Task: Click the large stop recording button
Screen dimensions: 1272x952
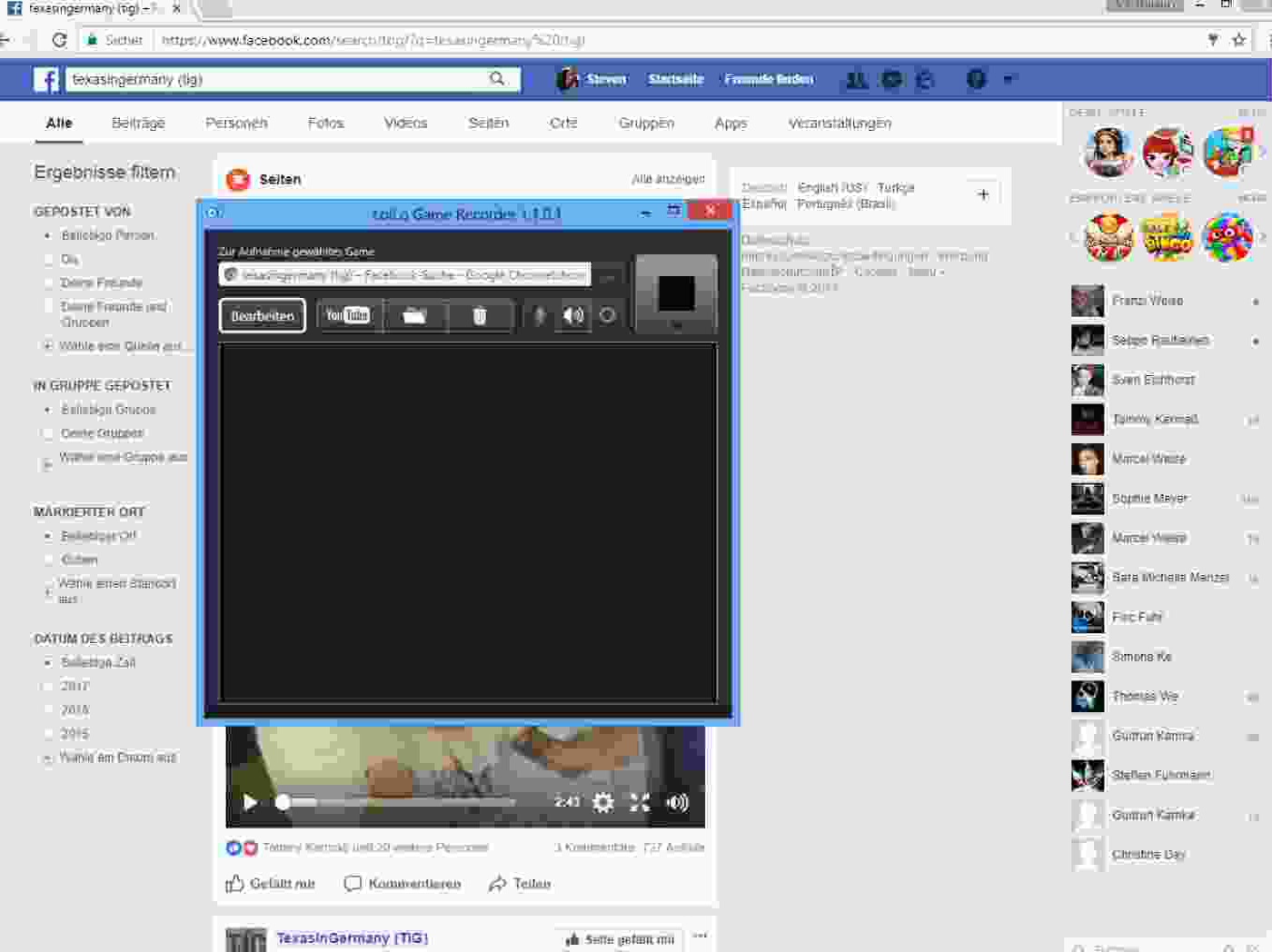Action: (676, 293)
